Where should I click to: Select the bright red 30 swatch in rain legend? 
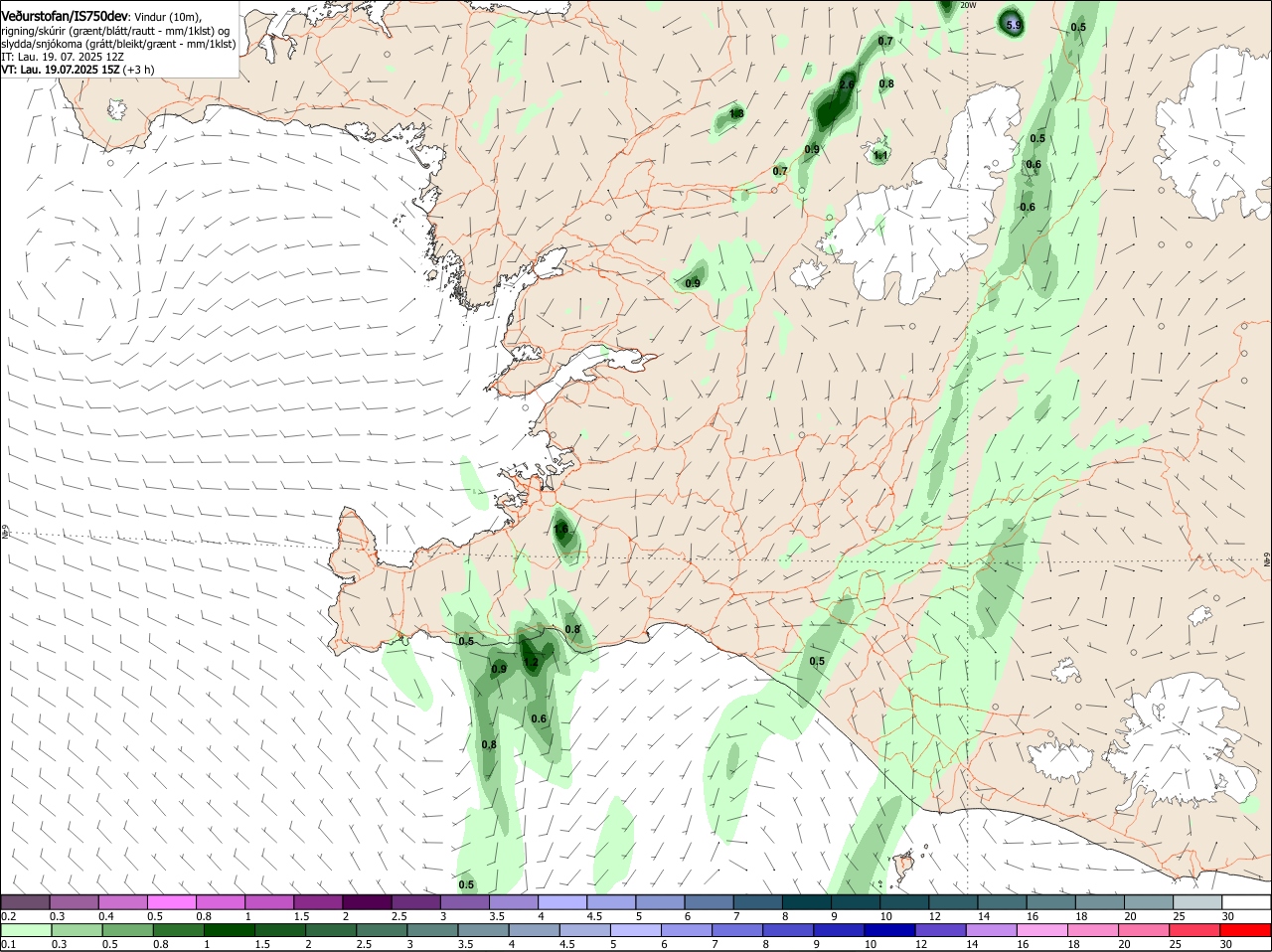[1246, 930]
